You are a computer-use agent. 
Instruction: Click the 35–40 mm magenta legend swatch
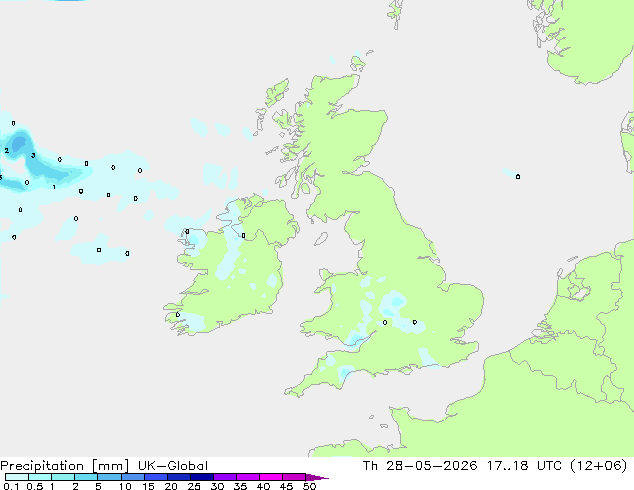point(248,477)
